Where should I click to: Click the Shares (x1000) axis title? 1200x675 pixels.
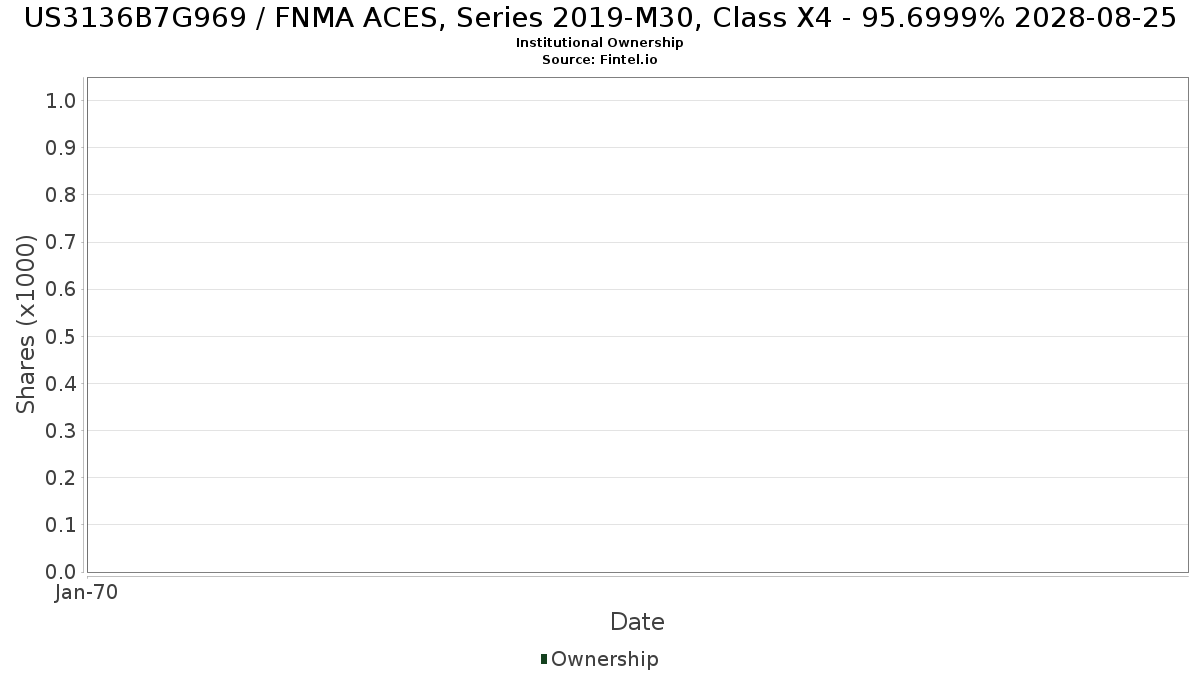[26, 324]
